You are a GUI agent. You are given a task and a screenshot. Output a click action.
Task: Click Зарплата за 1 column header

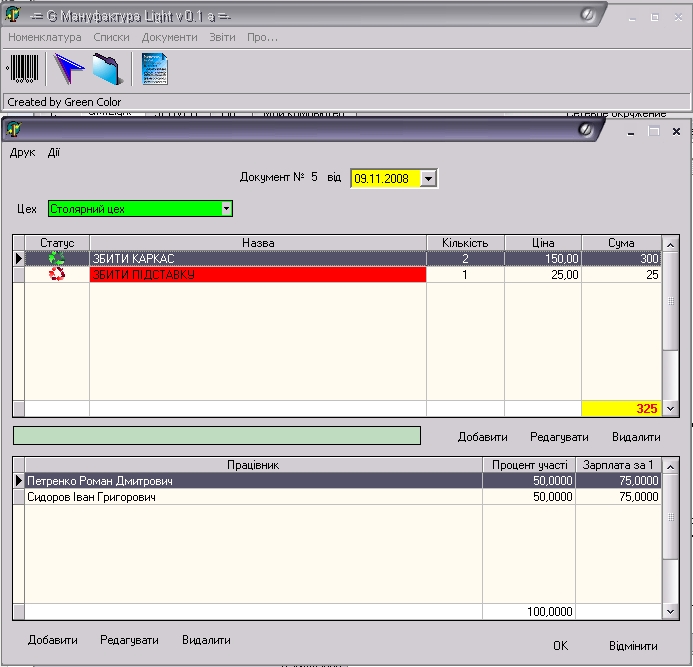pos(618,465)
